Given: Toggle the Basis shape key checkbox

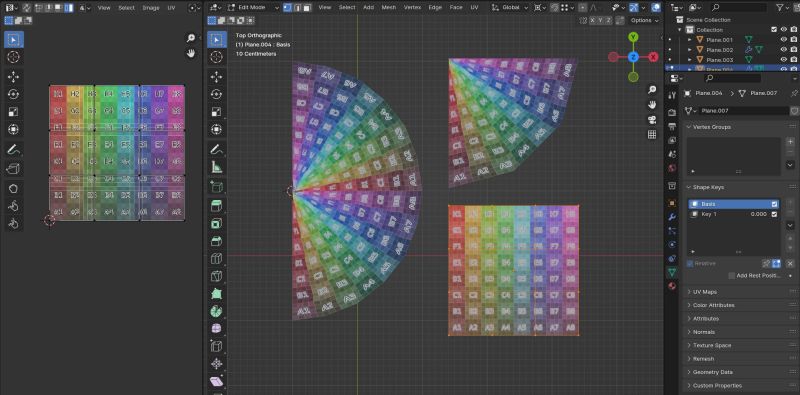Looking at the screenshot, I should point(775,204).
